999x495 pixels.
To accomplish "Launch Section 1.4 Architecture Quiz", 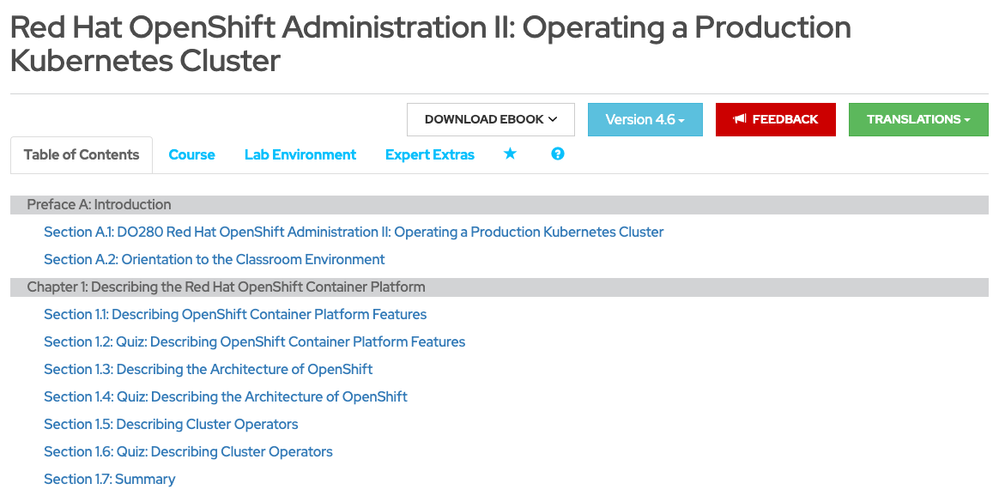I will [x=225, y=397].
